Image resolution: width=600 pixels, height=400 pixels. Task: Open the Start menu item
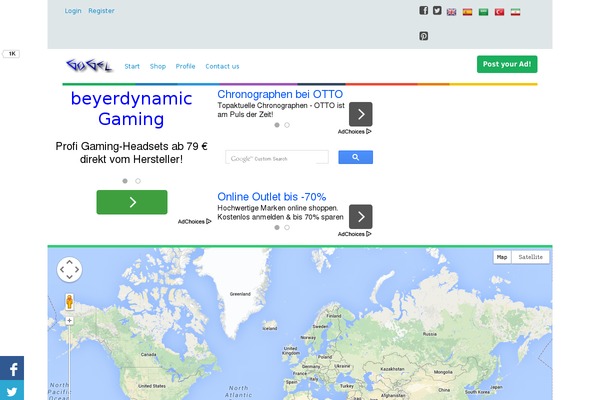tap(132, 66)
